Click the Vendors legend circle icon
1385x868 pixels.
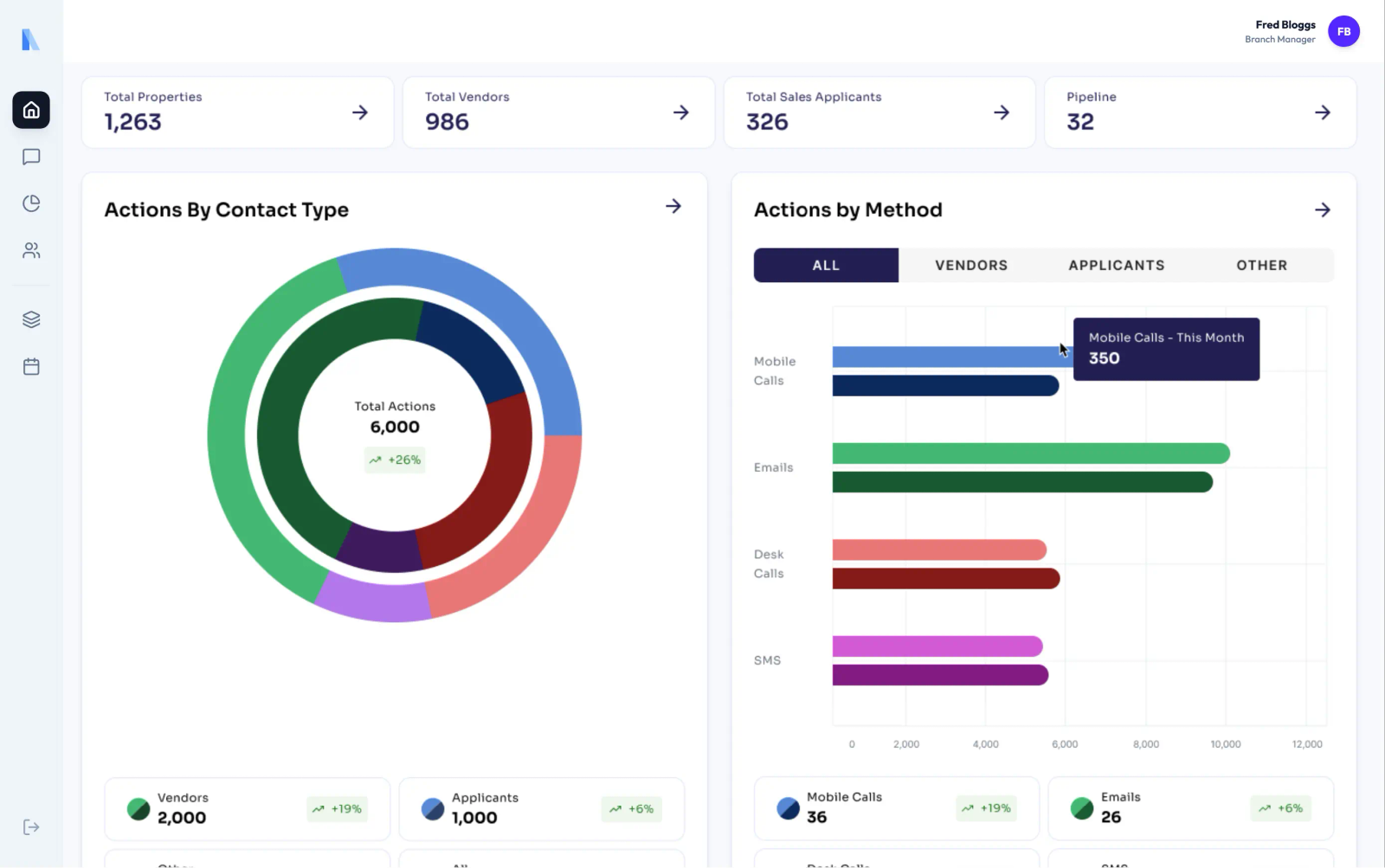coord(138,809)
